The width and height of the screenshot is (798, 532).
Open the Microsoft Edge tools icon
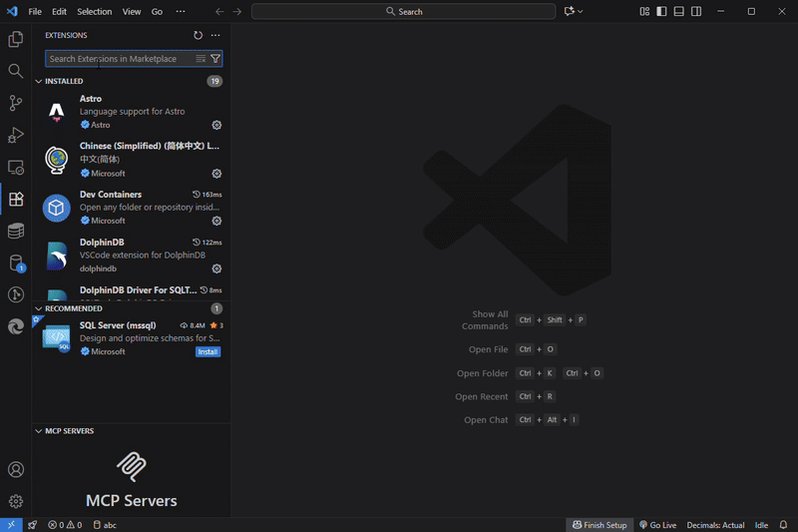point(16,326)
